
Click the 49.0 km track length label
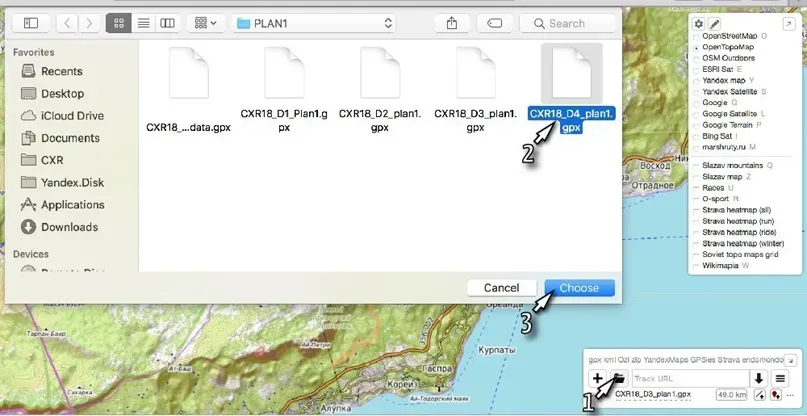click(731, 395)
